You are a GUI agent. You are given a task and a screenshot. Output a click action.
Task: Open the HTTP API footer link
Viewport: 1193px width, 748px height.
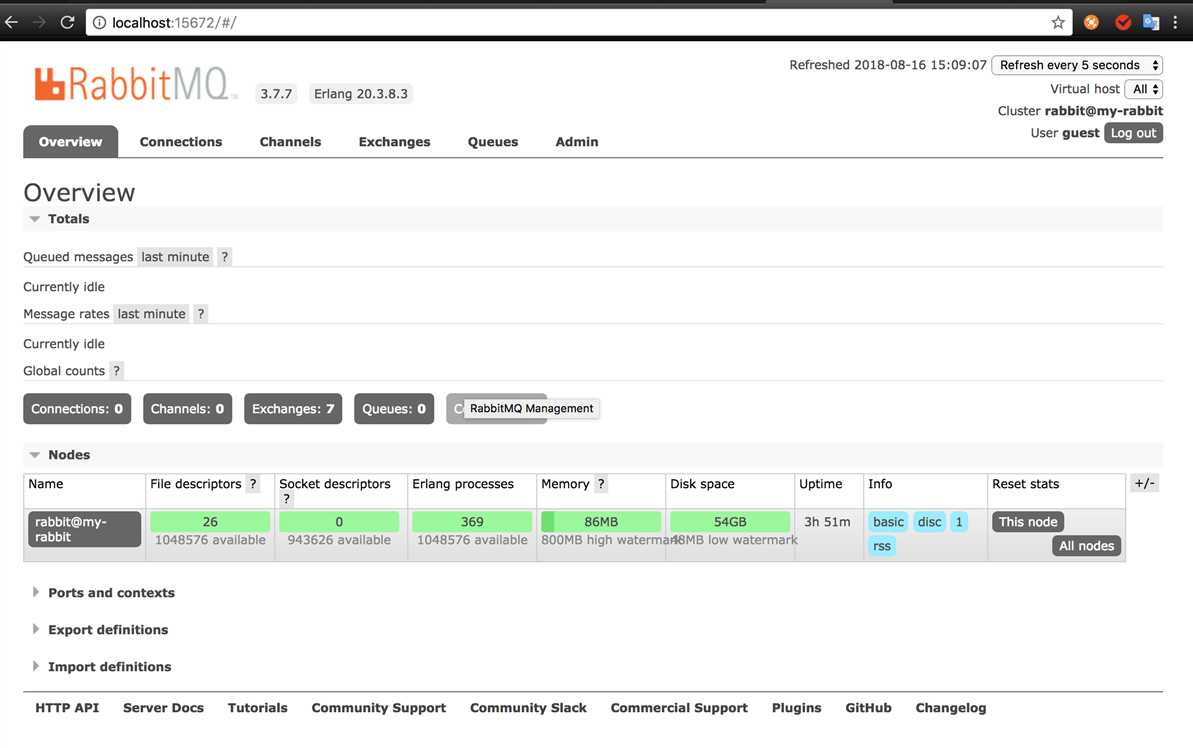point(67,708)
